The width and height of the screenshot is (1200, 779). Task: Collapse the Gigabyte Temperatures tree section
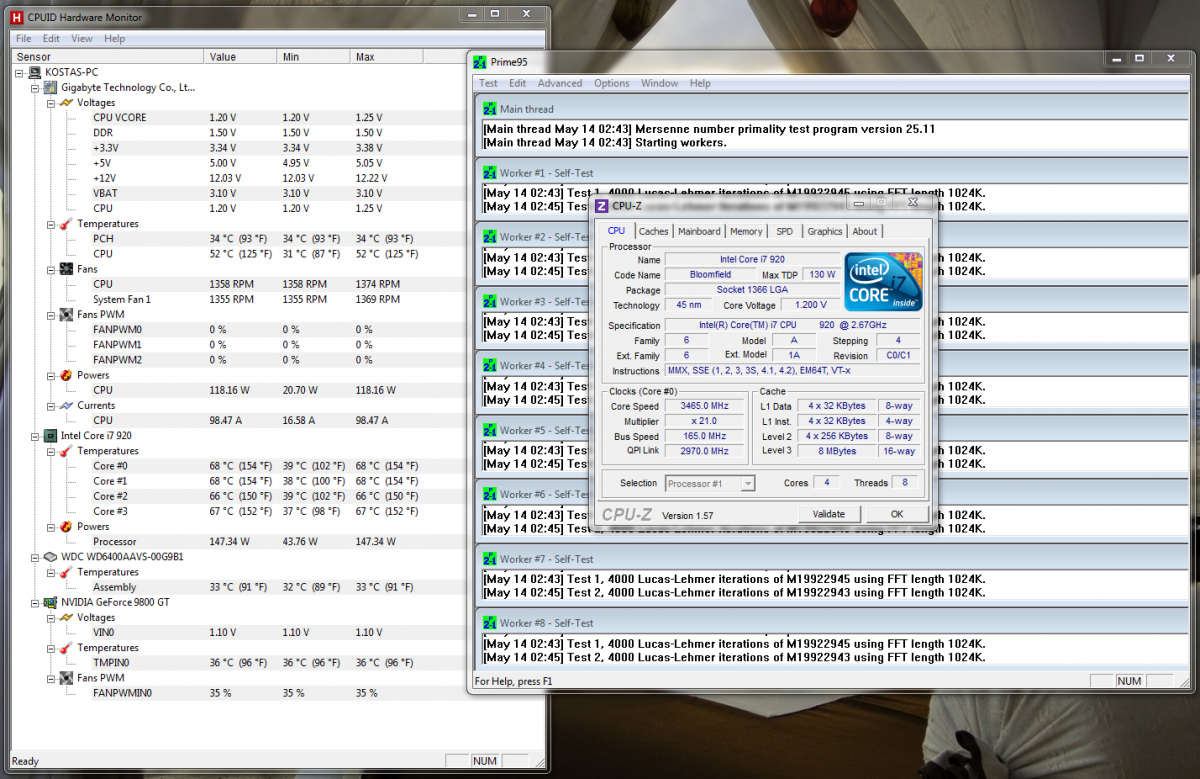tap(52, 224)
